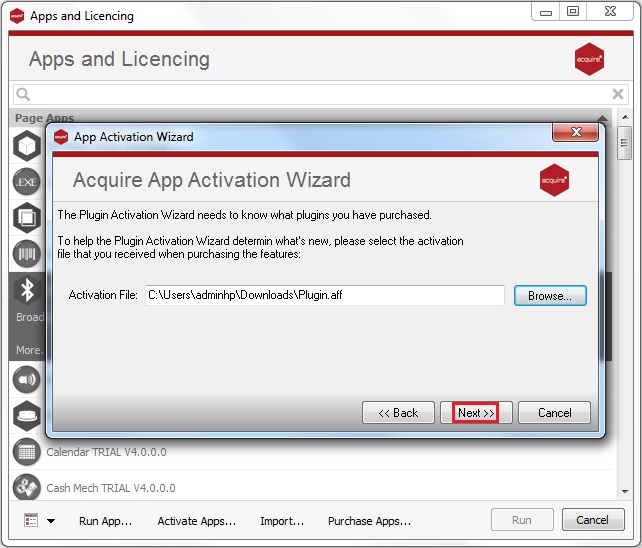Collapse the Page Apps section
Viewport: 642px width, 548px height.
[x=602, y=118]
